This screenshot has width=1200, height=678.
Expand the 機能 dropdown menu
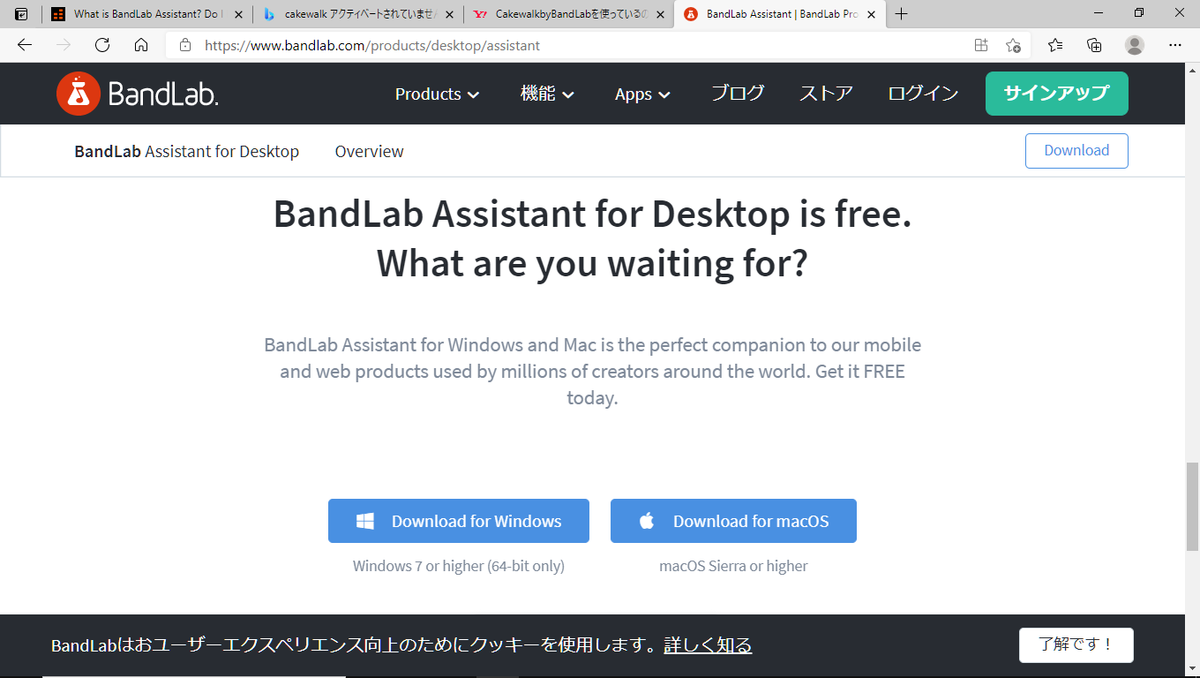[x=548, y=94]
